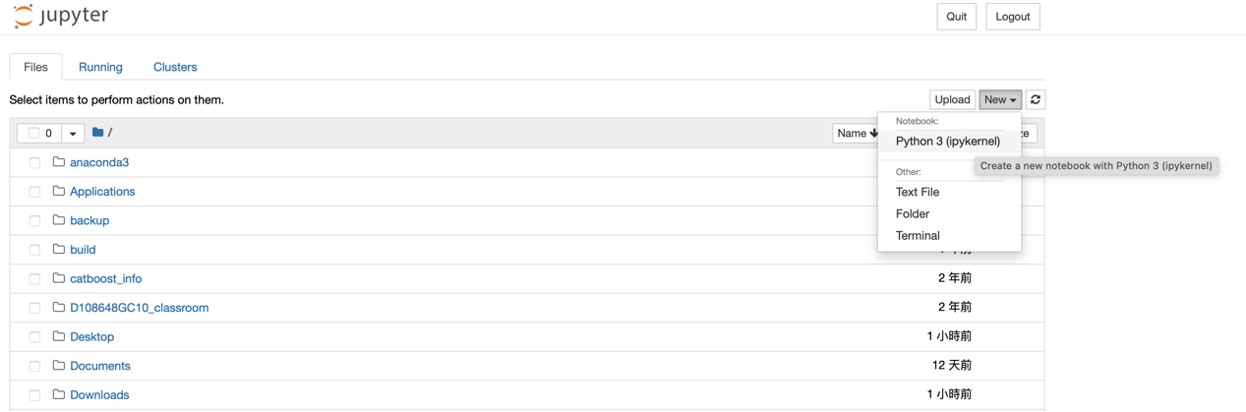Tick the checkbox for the backup folder

(35, 221)
